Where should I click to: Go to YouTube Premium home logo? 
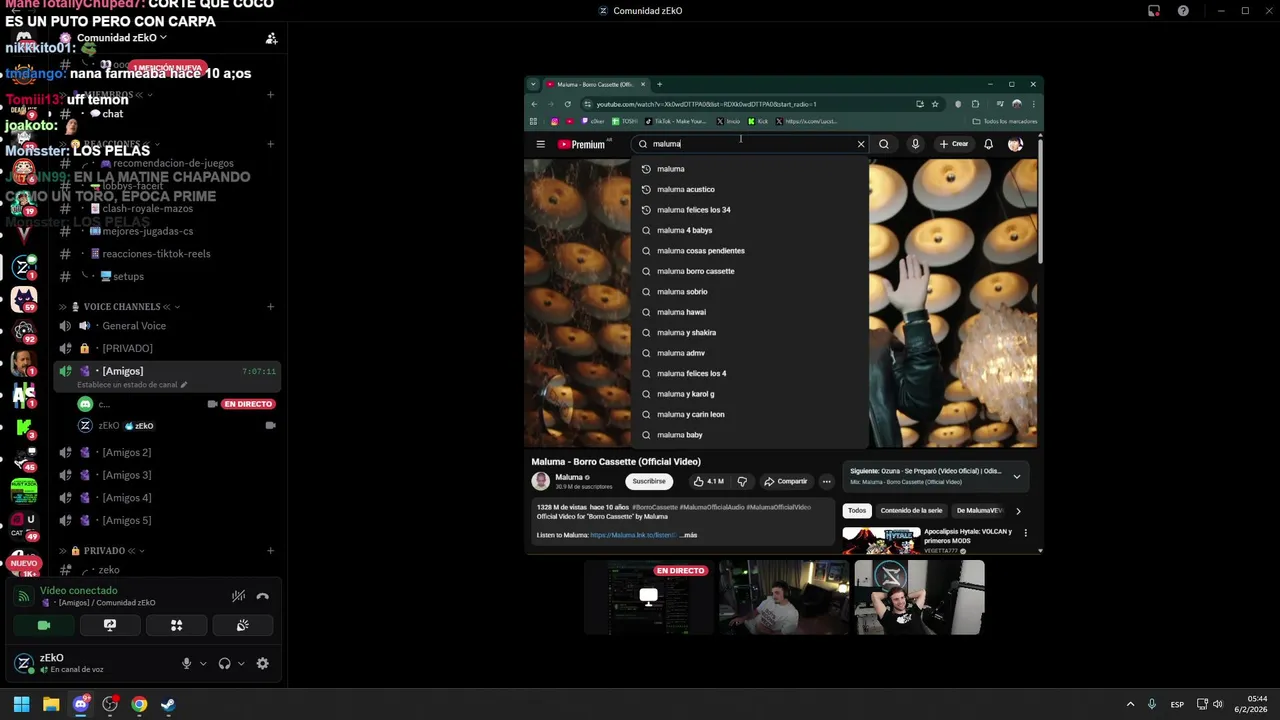click(x=584, y=144)
